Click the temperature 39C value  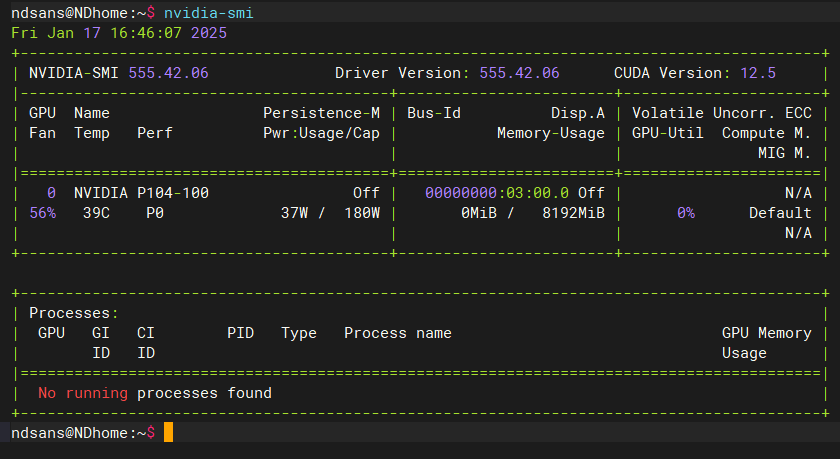(96, 213)
